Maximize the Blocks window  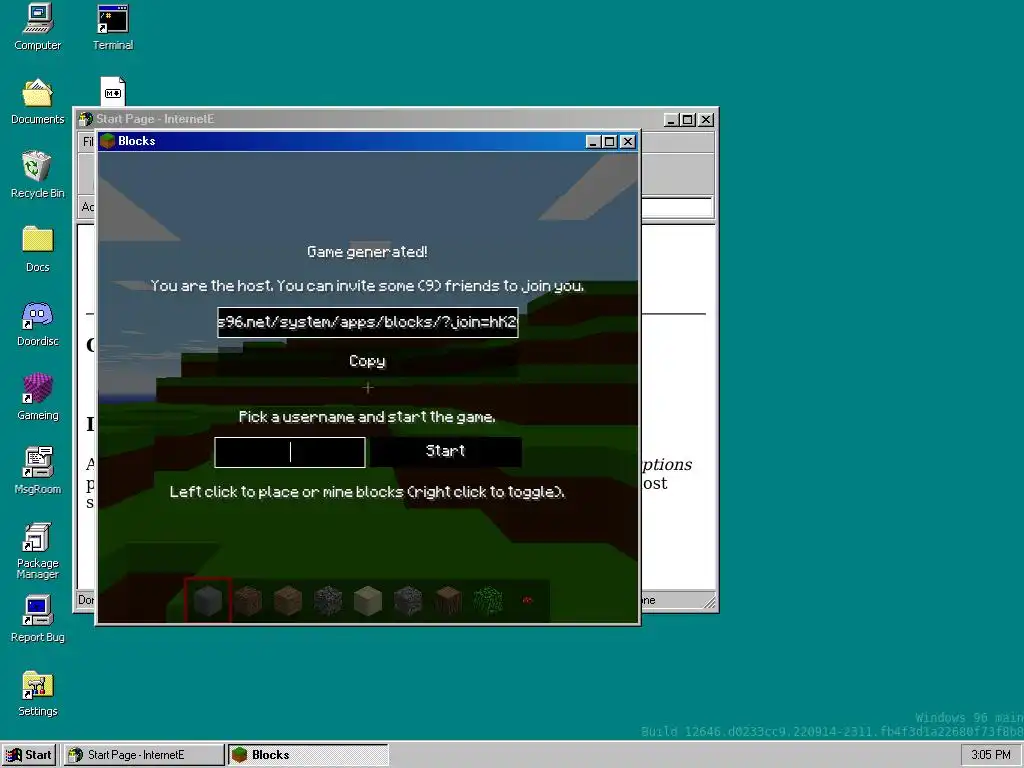coord(609,142)
